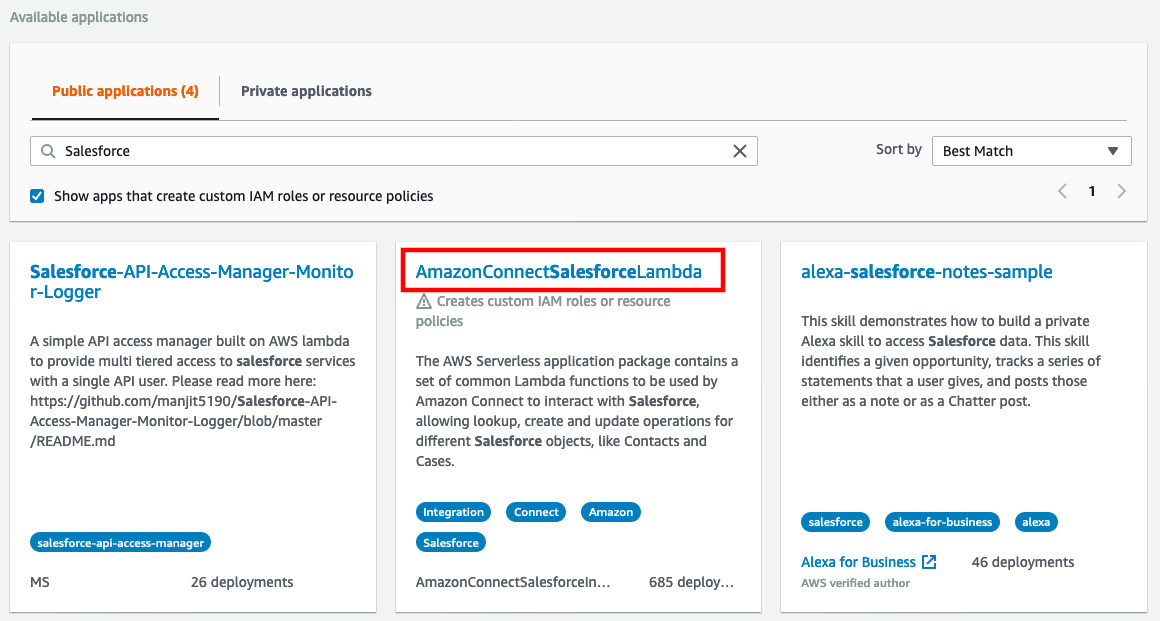Select the Integration tag

453,511
